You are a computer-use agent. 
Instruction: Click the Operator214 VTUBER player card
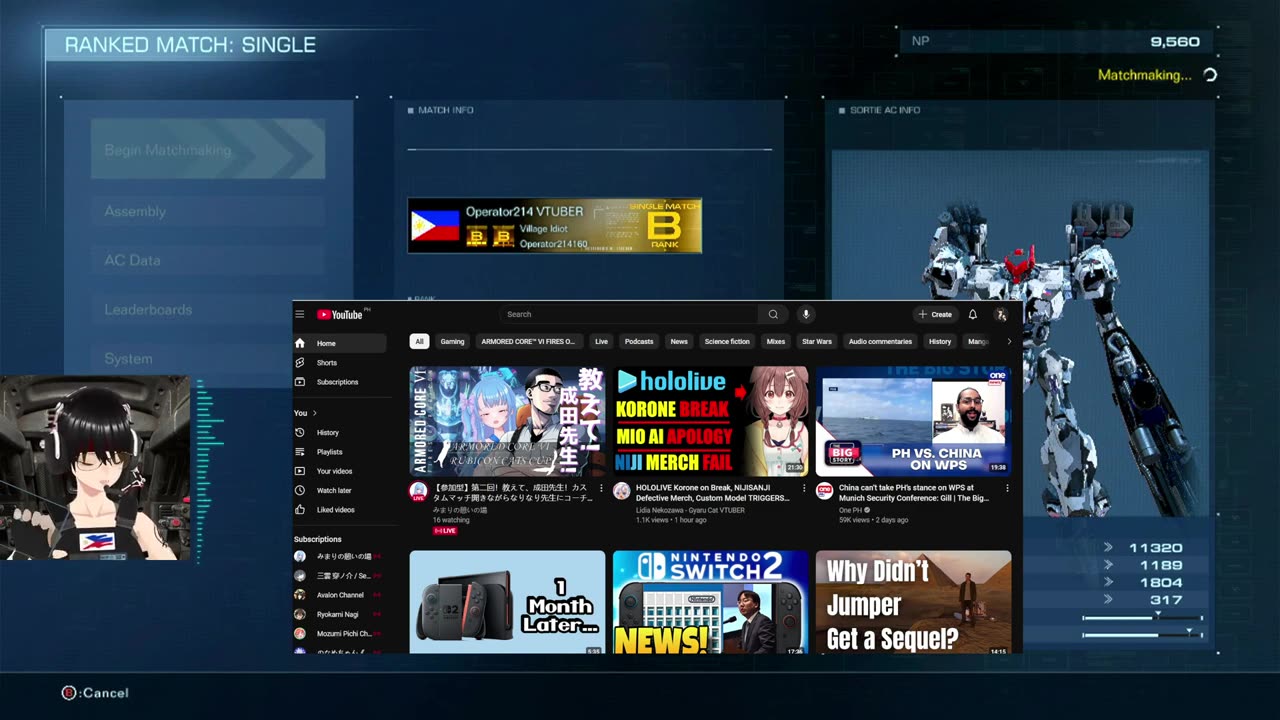(x=554, y=225)
